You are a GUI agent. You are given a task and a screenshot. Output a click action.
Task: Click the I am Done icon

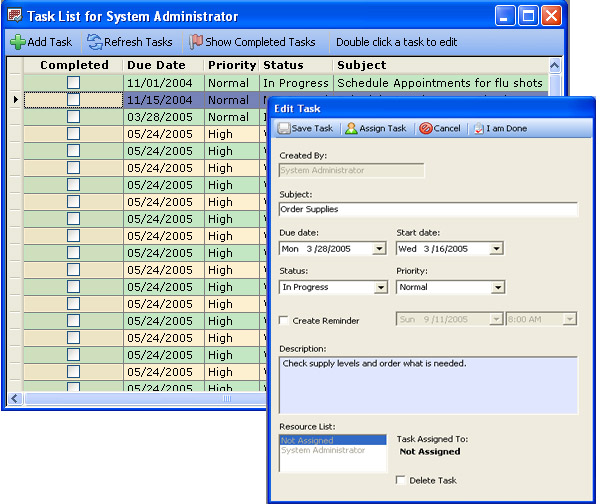pos(479,129)
